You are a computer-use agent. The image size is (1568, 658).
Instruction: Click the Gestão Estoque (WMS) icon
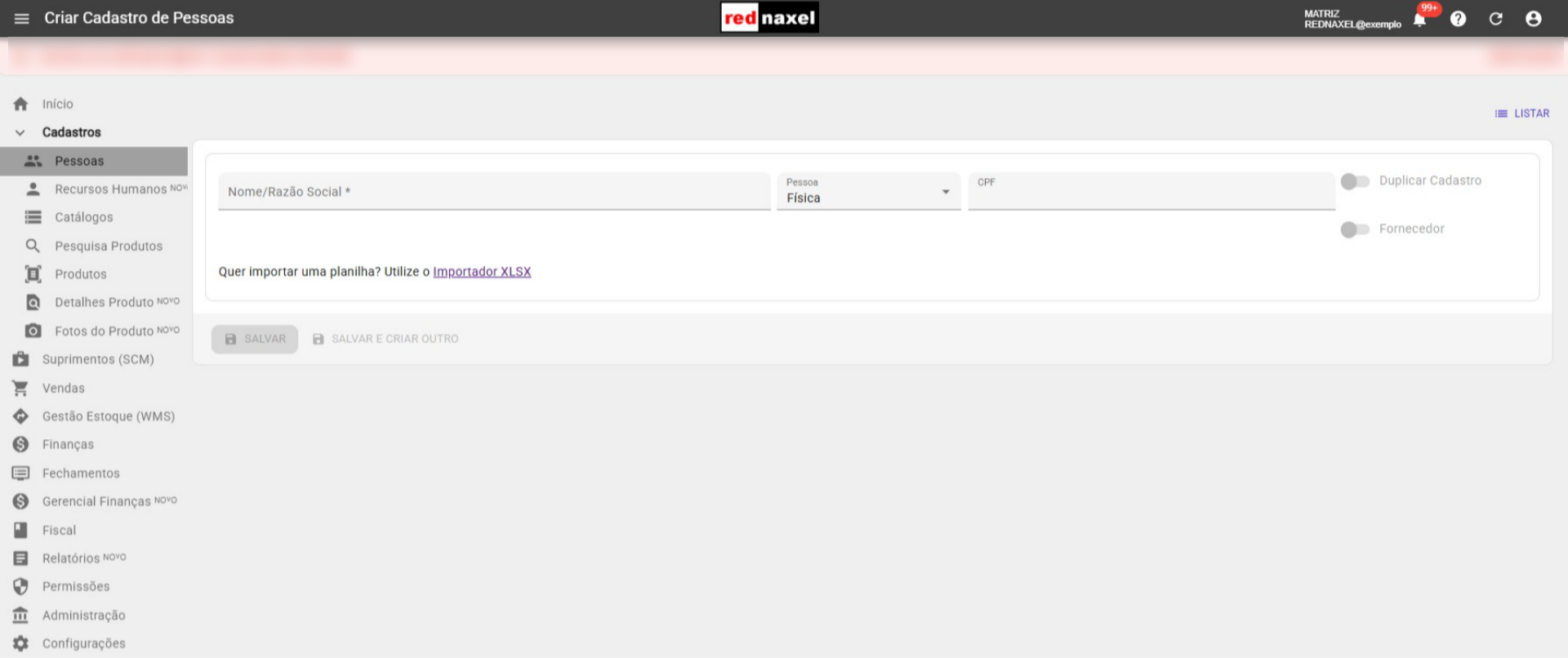pyautogui.click(x=20, y=416)
